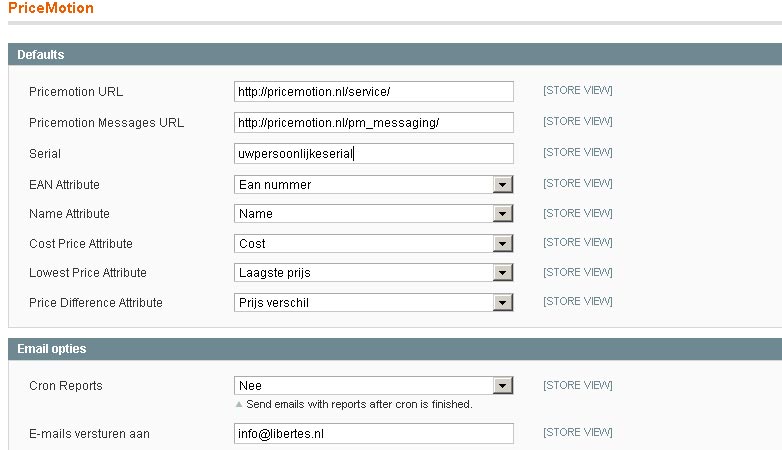Open the Lowest Price Attribute dropdown

pyautogui.click(x=374, y=272)
